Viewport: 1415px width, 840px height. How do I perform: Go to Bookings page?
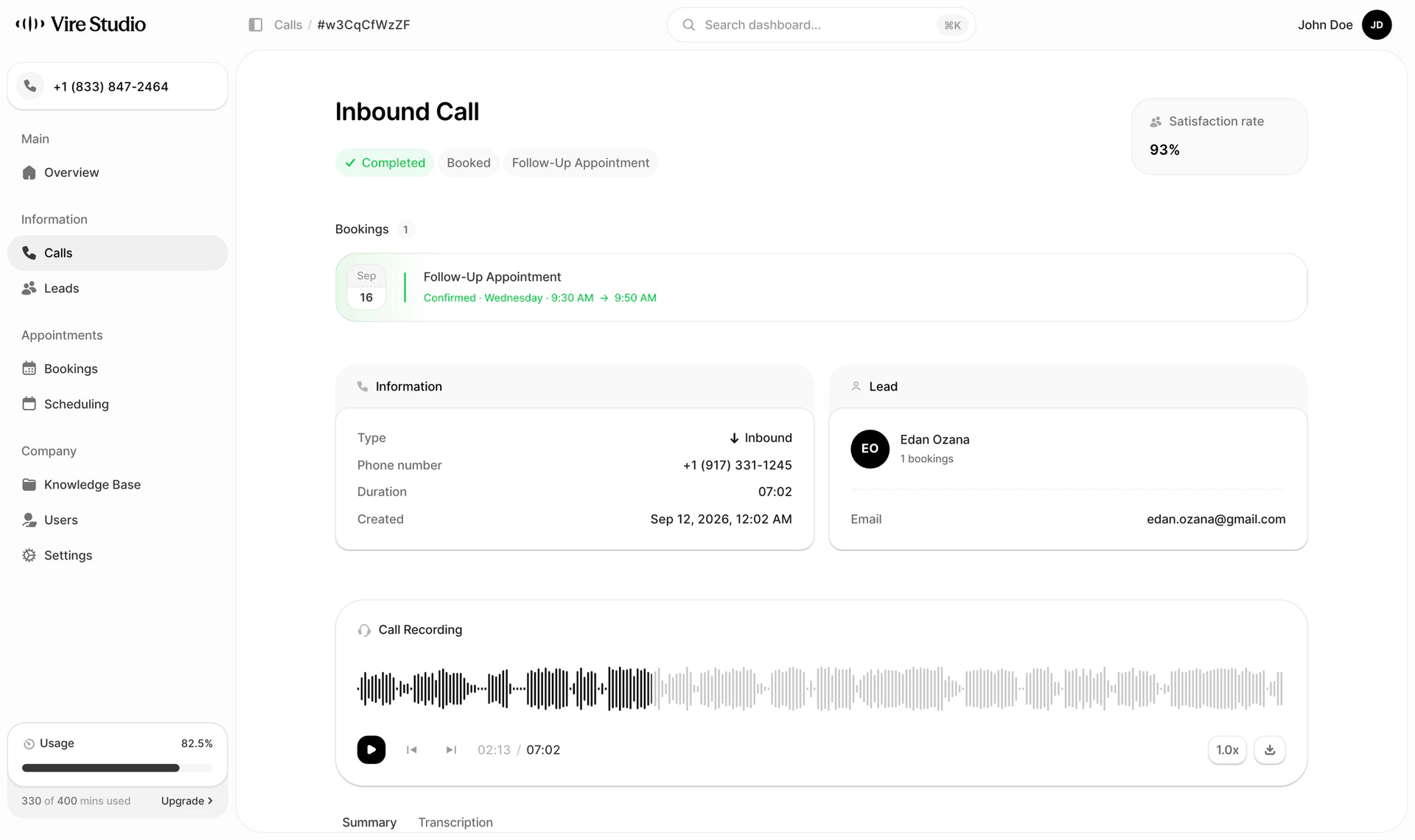tap(118, 368)
